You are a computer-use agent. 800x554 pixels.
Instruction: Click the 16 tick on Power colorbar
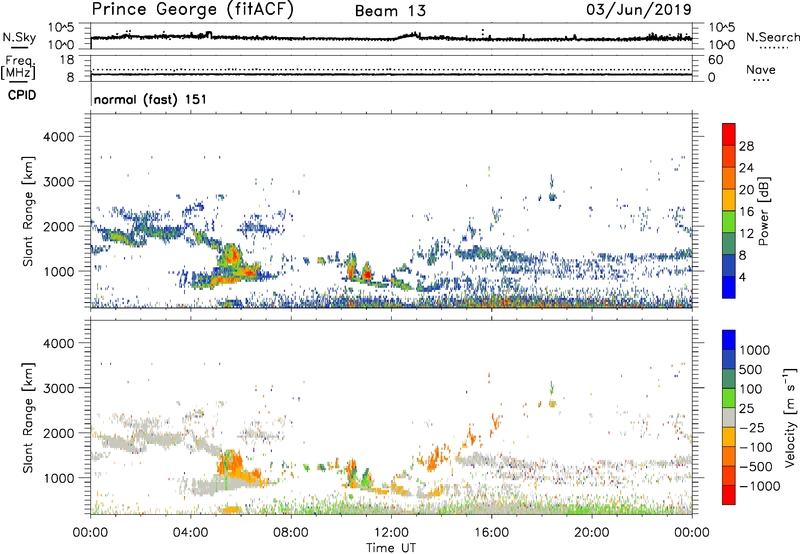[746, 212]
